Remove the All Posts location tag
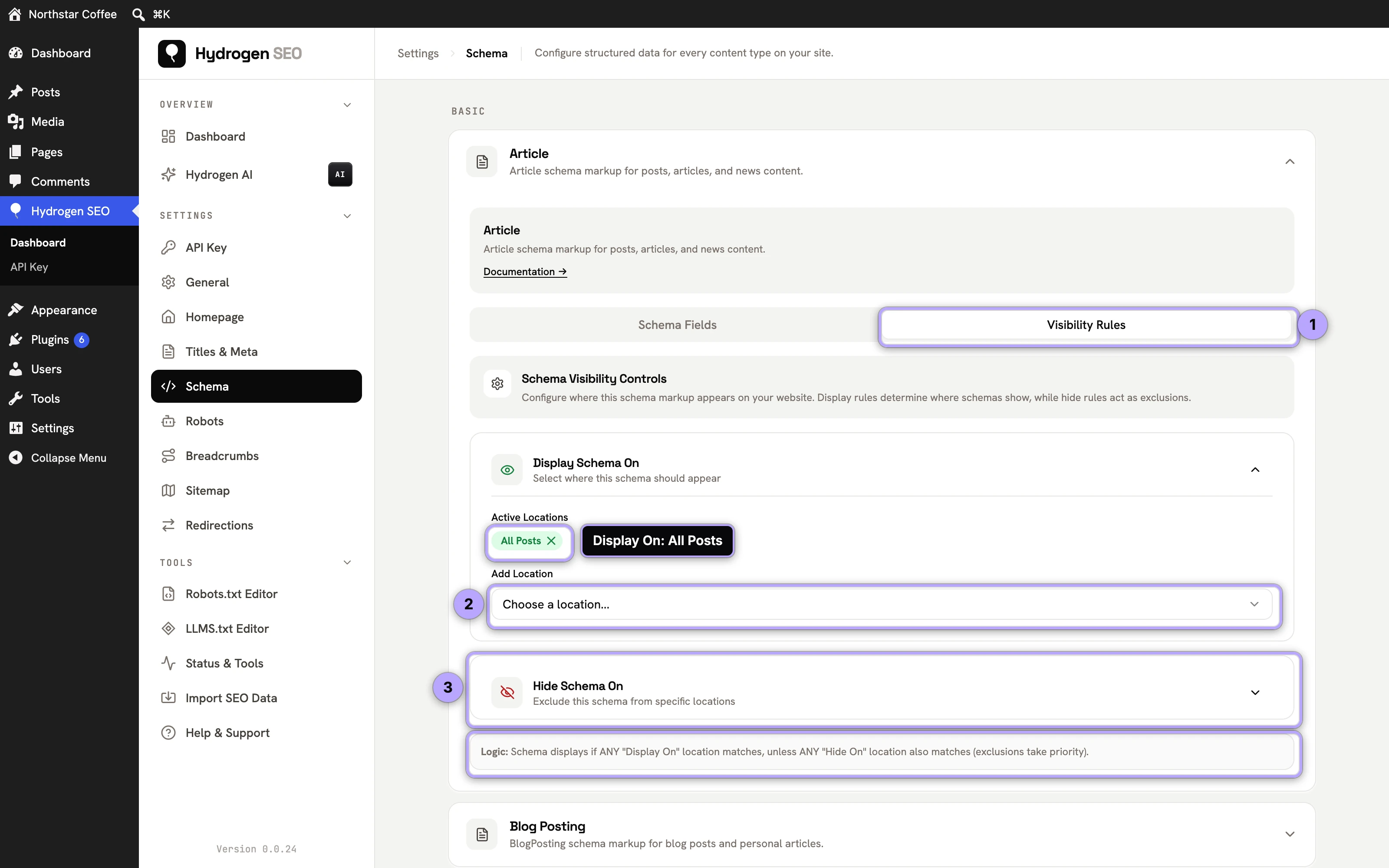1389x868 pixels. tap(551, 541)
